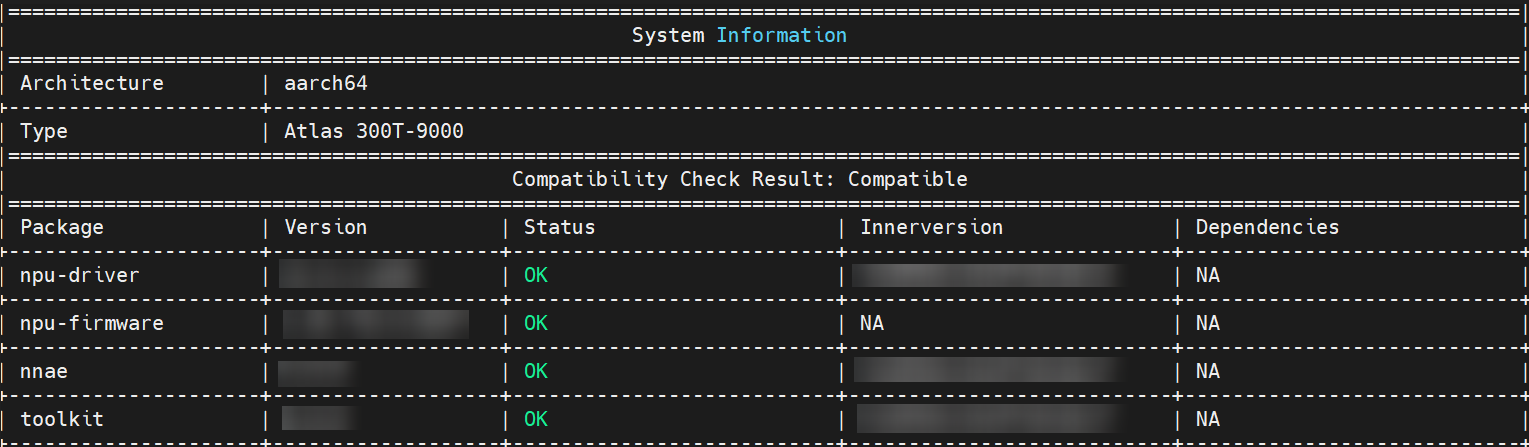This screenshot has height=447, width=1529.
Task: Click the NA innerversion of npu-firmware
Action: [x=872, y=323]
